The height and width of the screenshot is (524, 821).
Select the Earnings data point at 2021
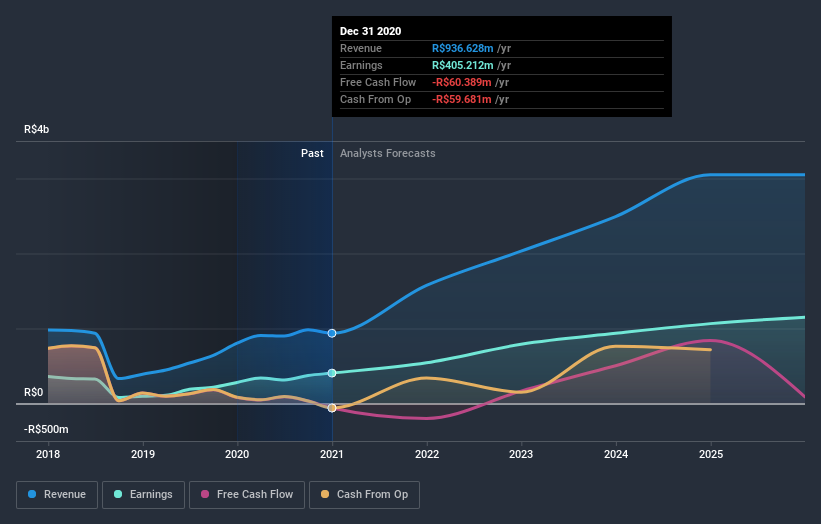pos(332,373)
